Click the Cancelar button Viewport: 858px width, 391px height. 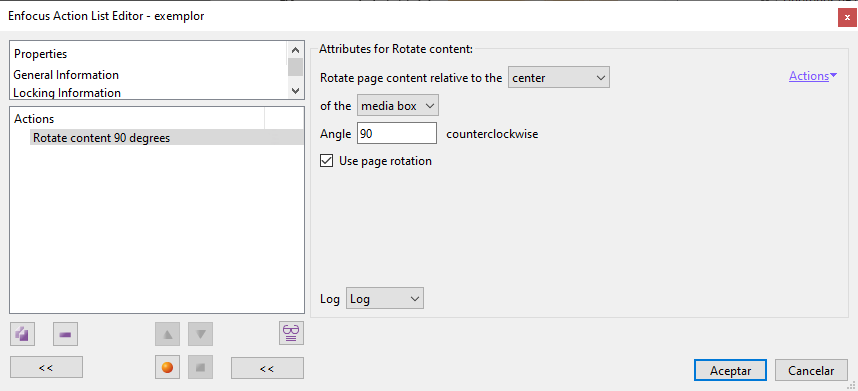[x=811, y=370]
